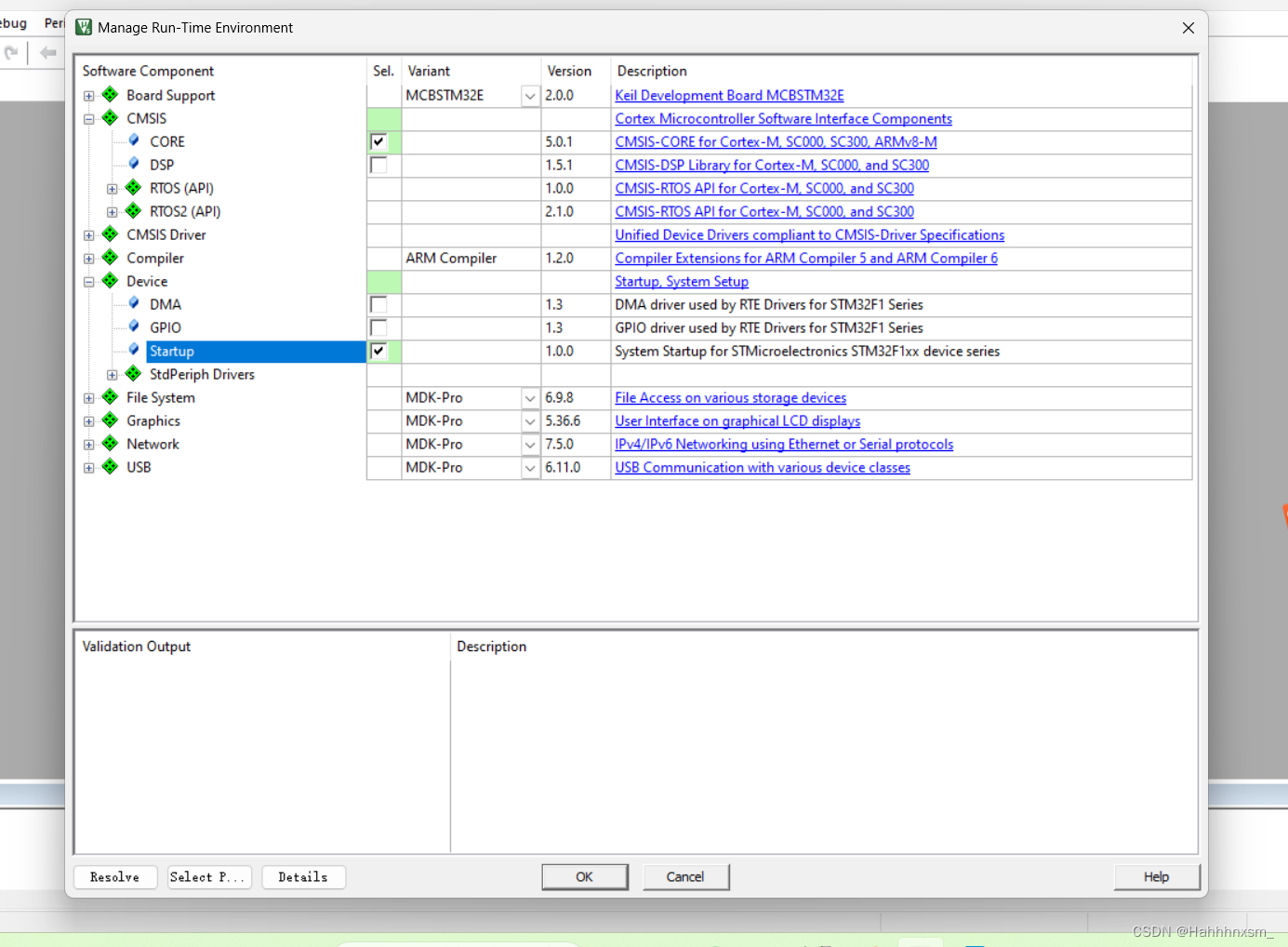Open User Interface on graphical LCD displays link

[x=737, y=421]
